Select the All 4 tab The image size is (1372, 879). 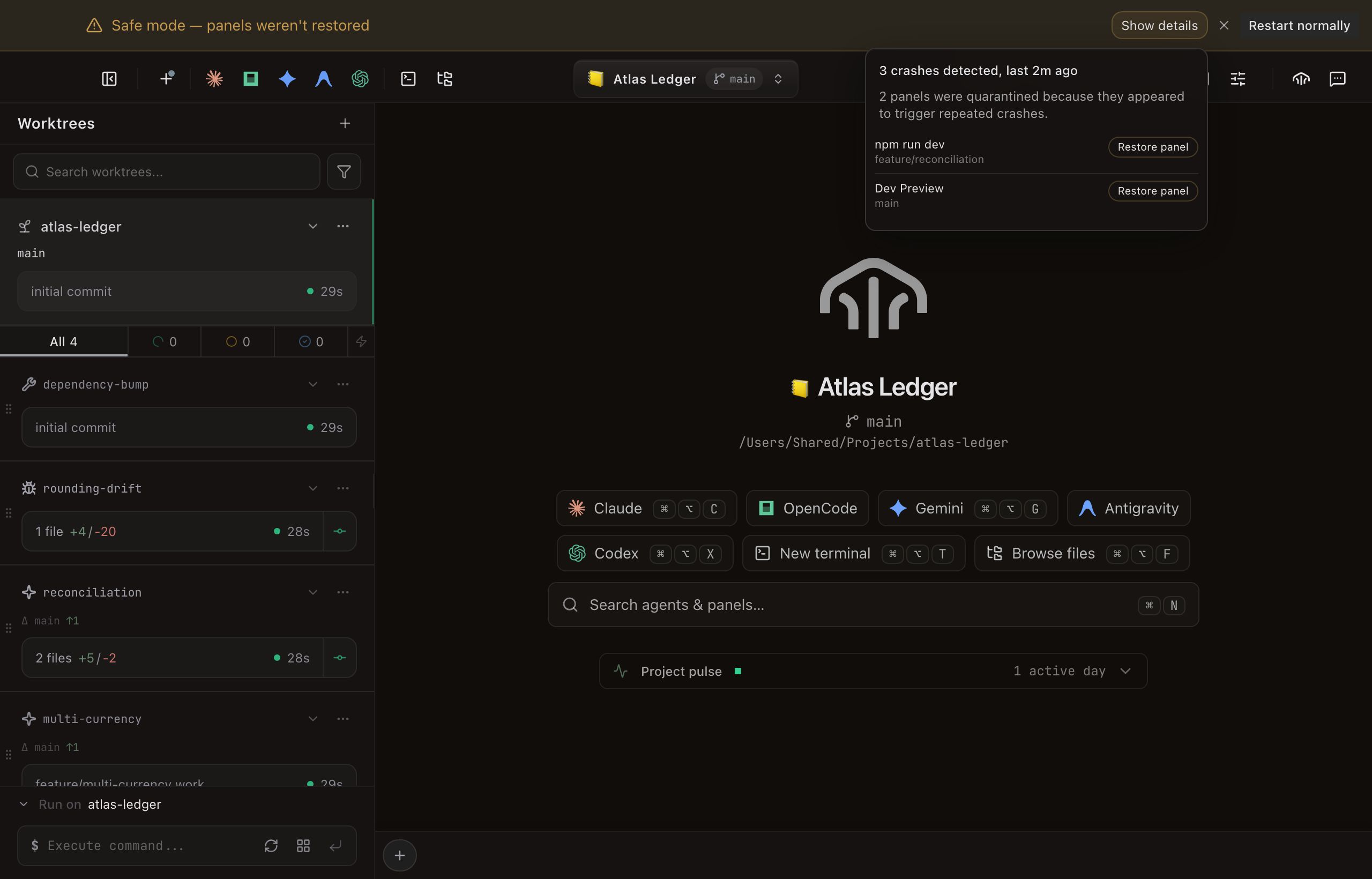(64, 341)
